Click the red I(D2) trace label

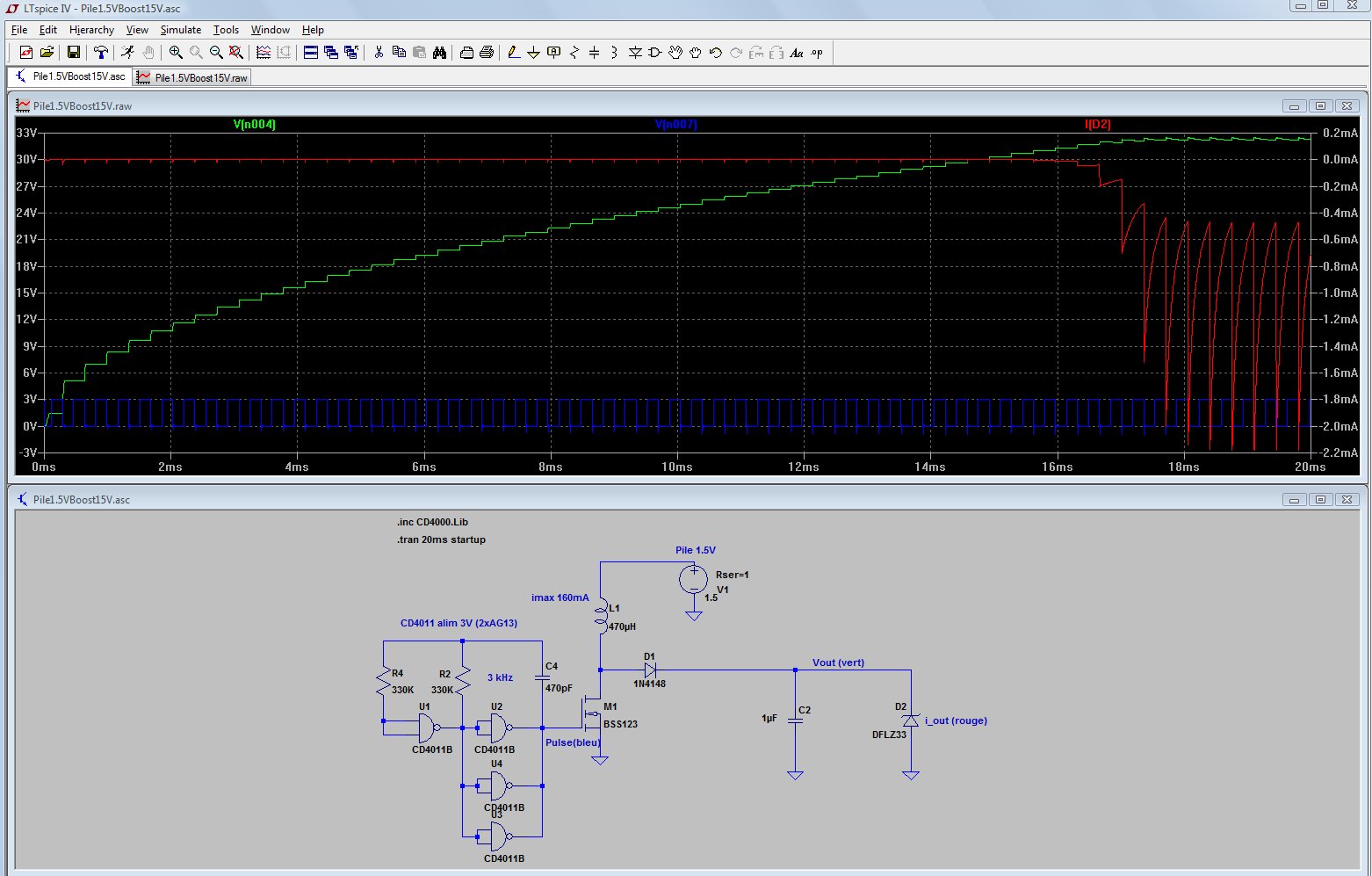pos(1097,125)
